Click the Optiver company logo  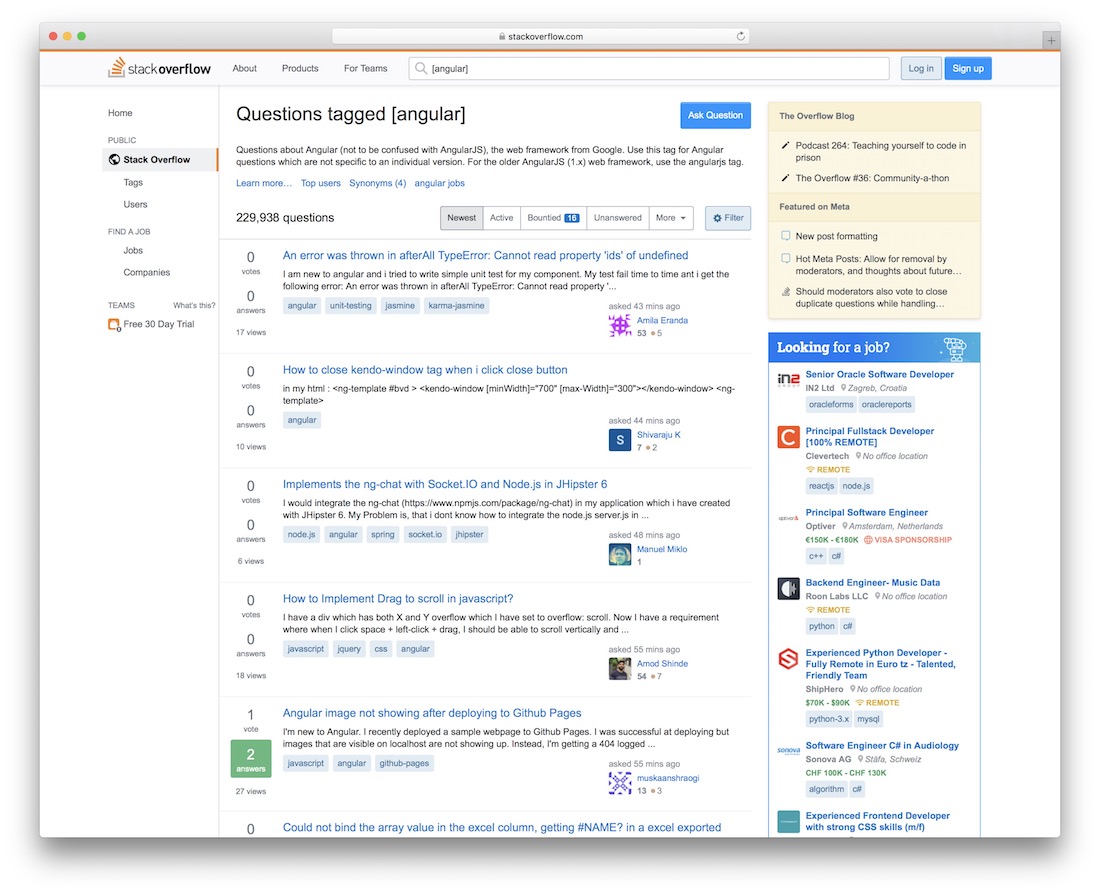(789, 519)
